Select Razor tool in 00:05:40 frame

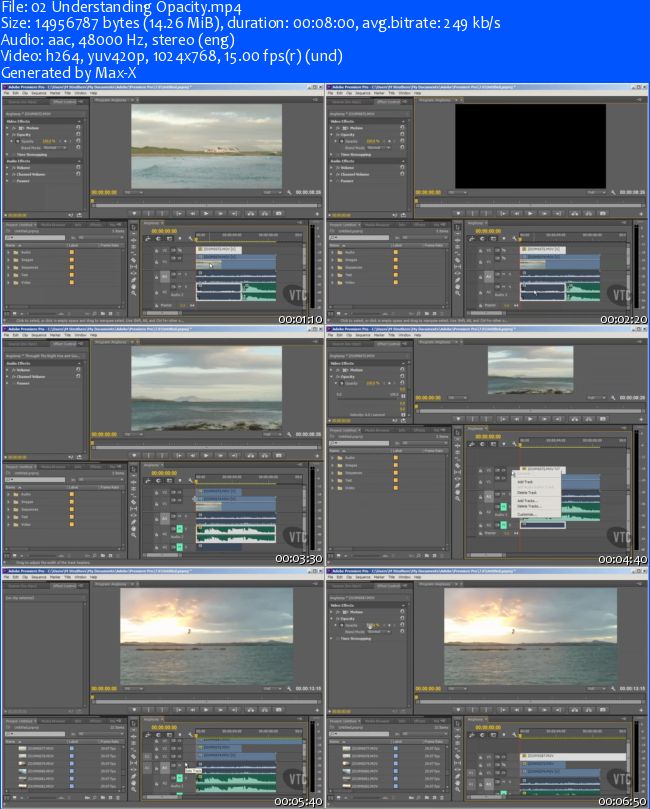tap(133, 757)
